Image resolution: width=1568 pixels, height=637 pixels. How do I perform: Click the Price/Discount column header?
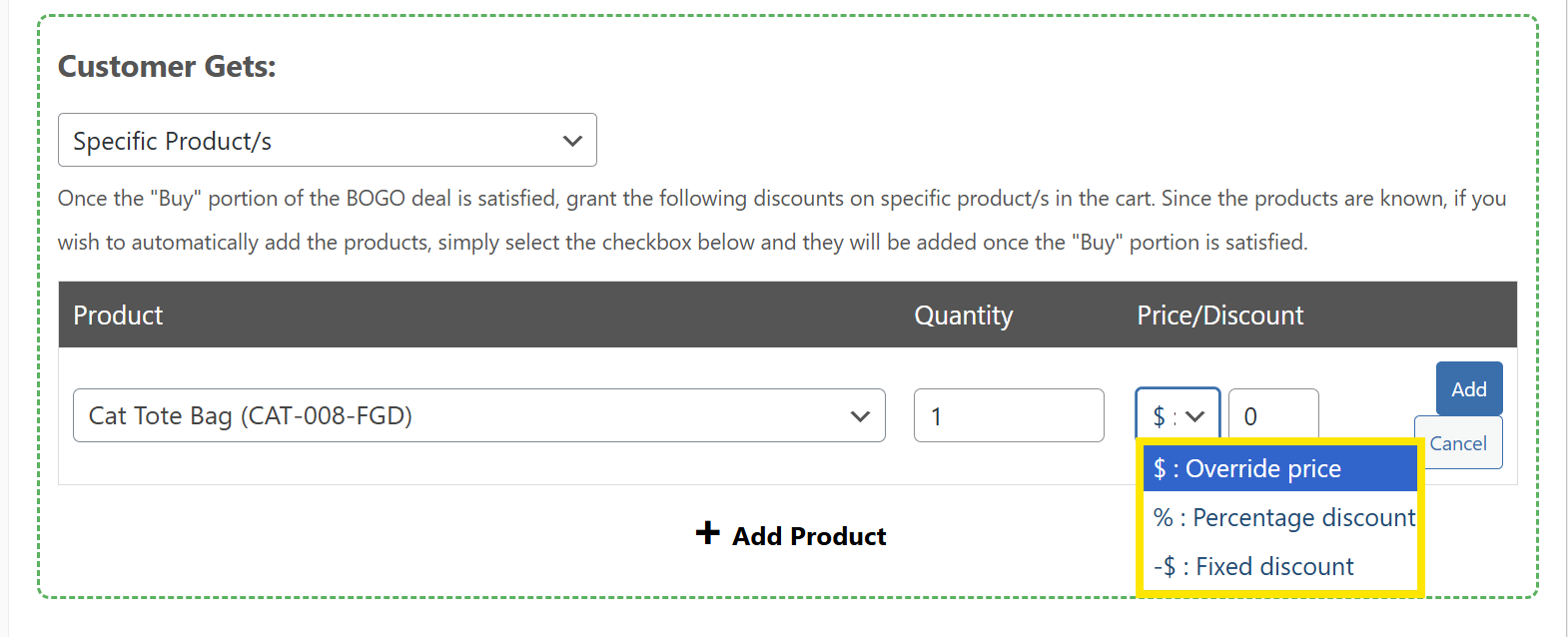[1219, 316]
